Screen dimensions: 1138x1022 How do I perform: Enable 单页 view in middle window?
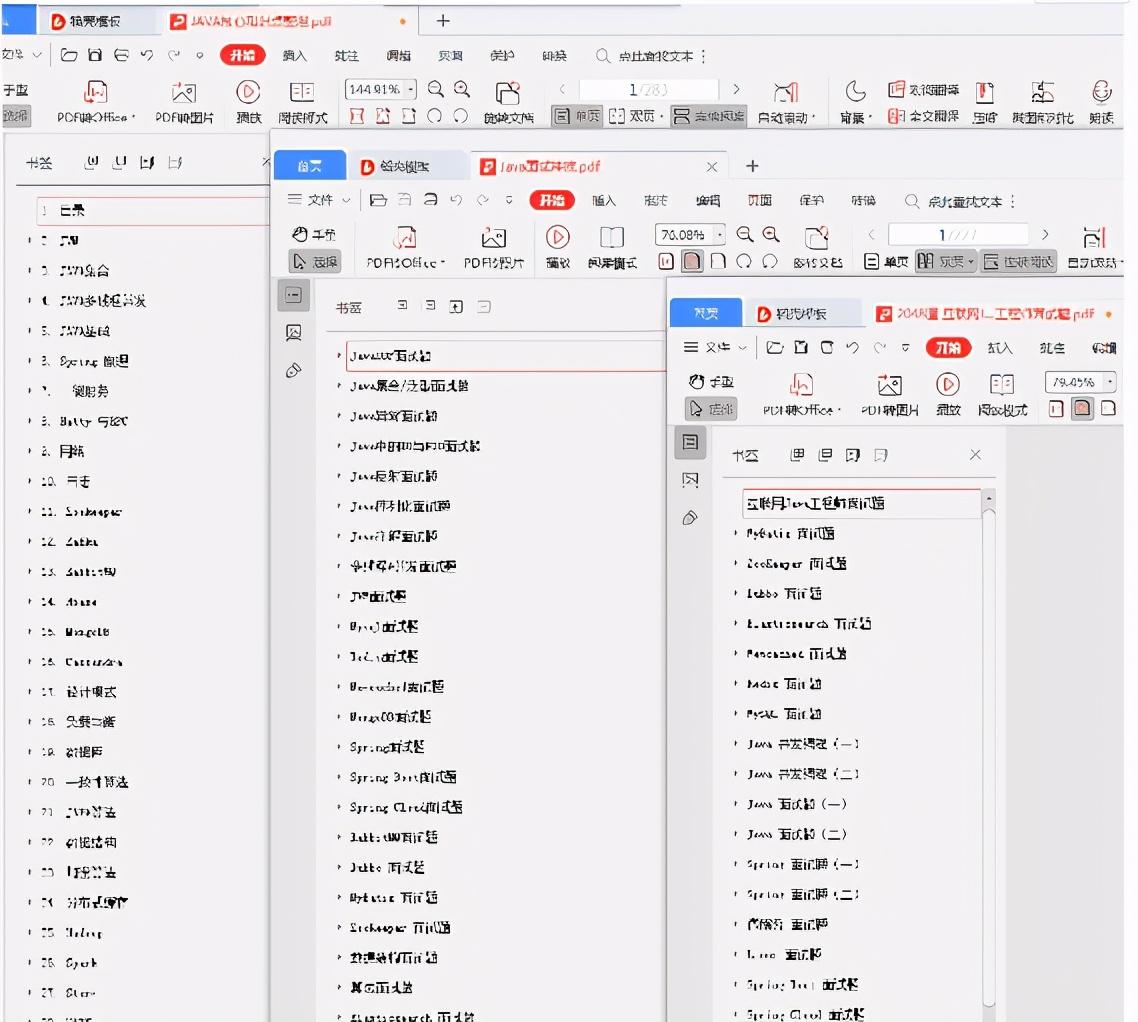click(x=886, y=262)
